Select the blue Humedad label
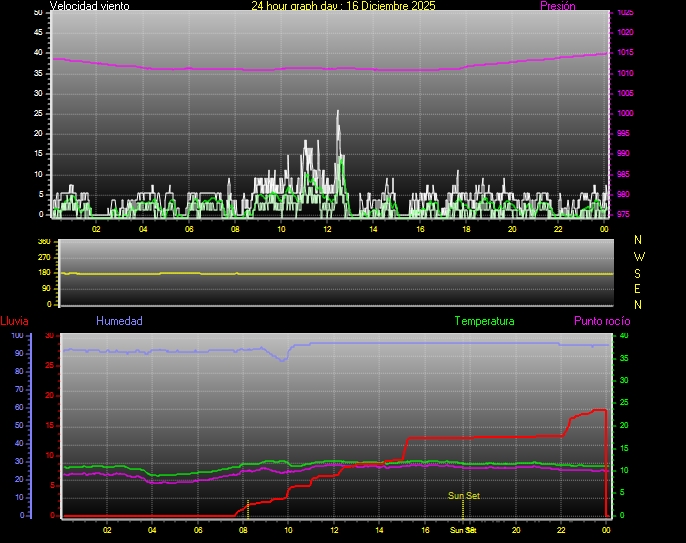Screen dimensions: 686x543 tap(119, 321)
